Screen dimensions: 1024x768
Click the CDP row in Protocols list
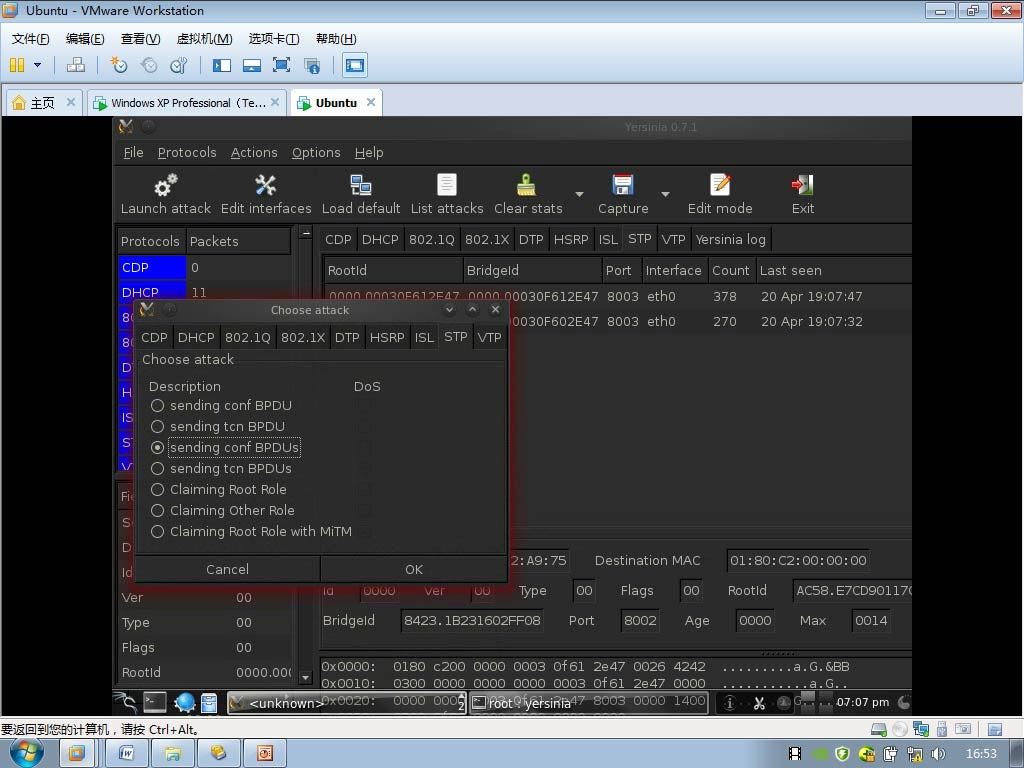[x=205, y=268]
